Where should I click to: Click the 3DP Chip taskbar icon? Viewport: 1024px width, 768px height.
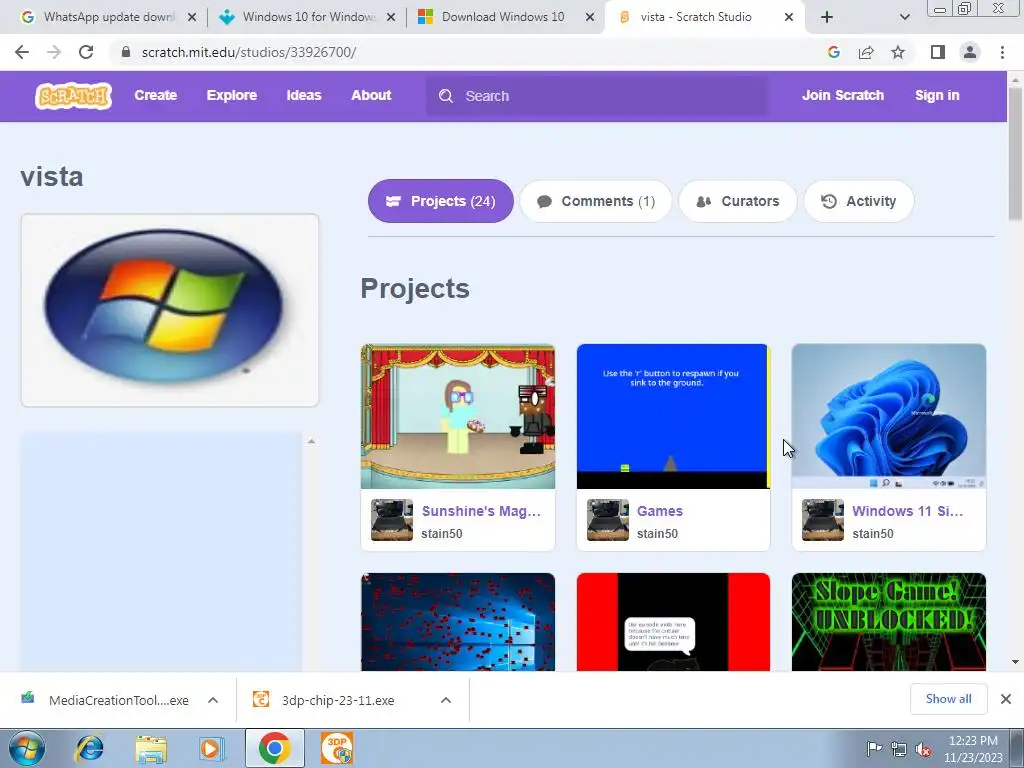pos(337,748)
